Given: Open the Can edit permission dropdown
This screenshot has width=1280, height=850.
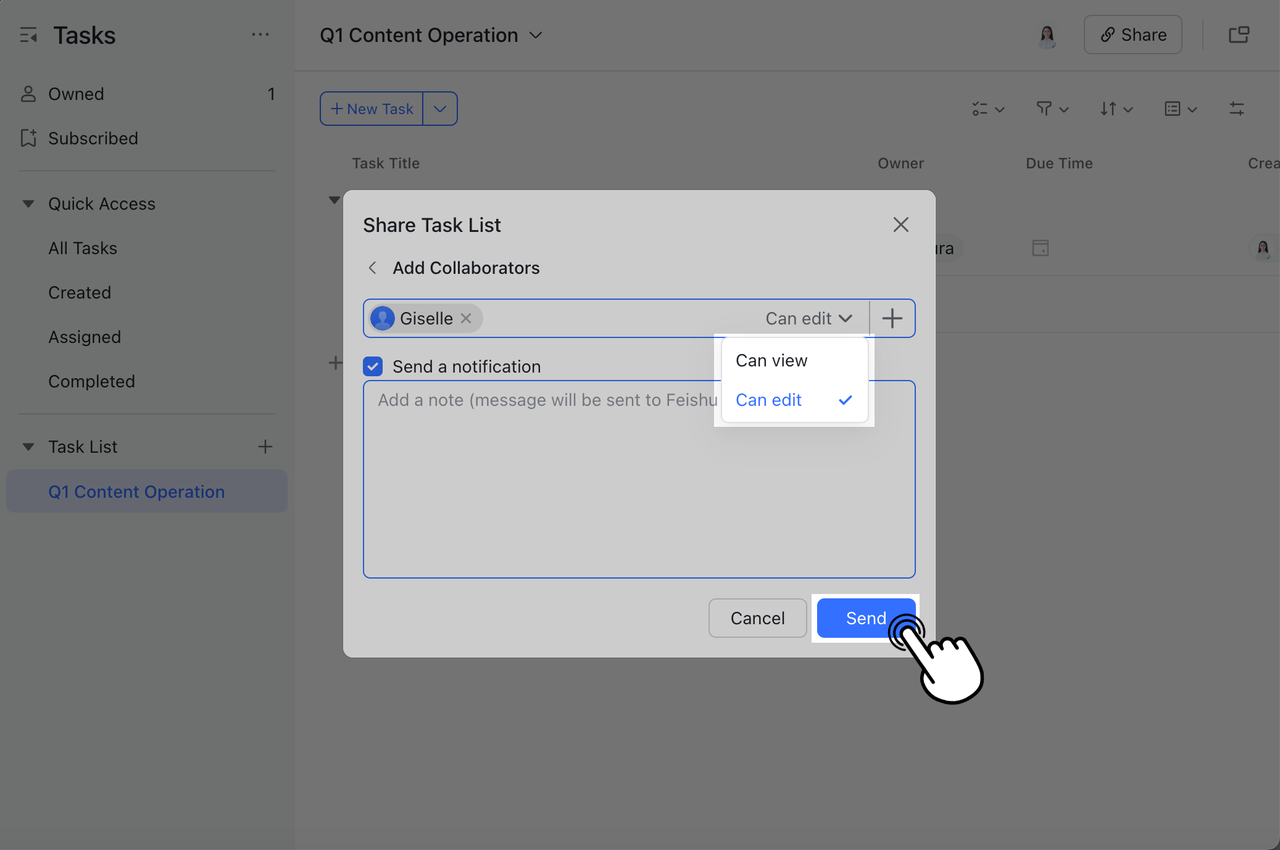Looking at the screenshot, I should click(x=808, y=318).
